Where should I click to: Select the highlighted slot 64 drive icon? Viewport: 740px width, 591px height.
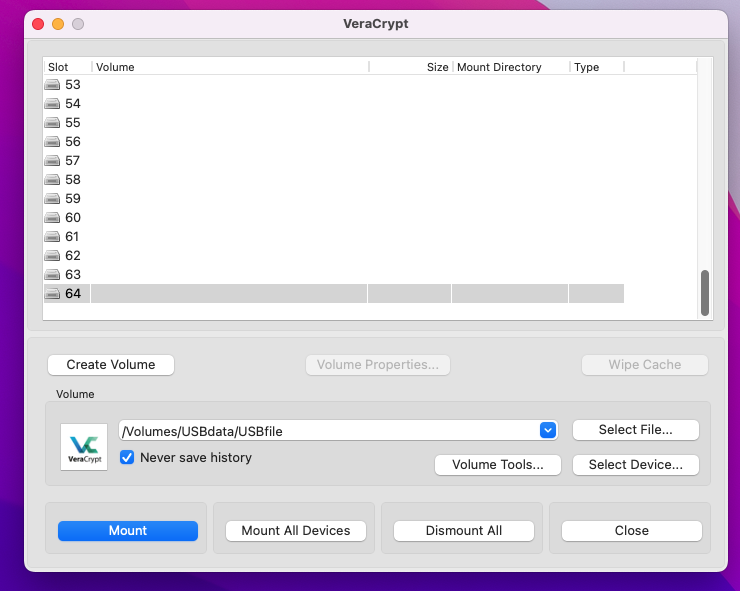(52, 294)
